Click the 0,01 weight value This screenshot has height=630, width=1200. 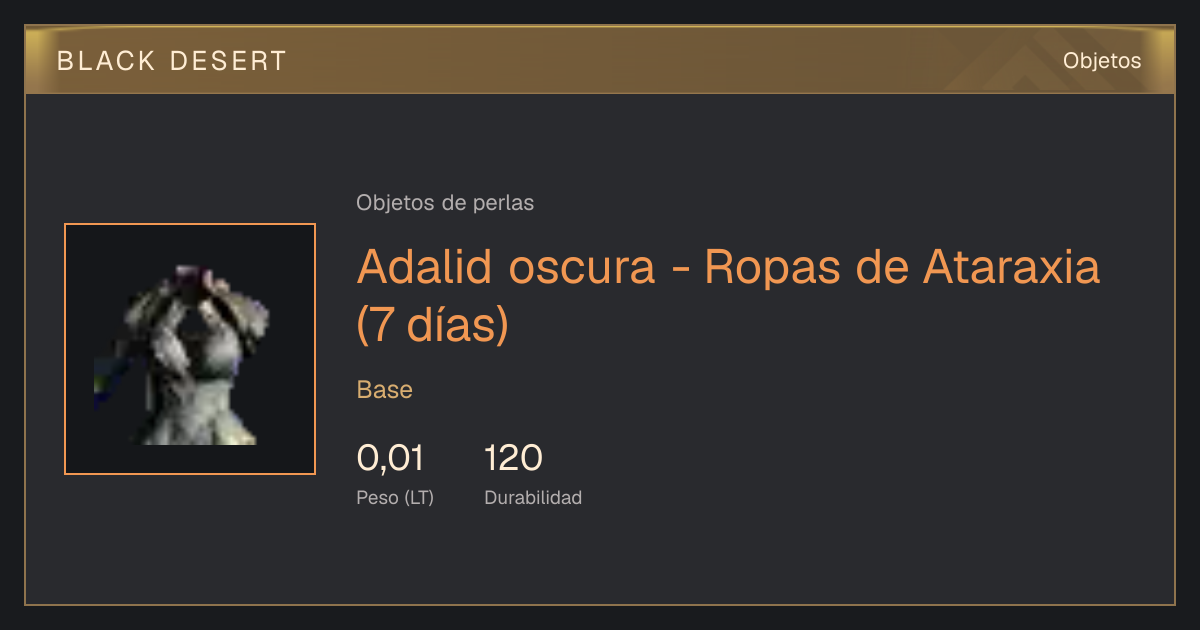click(390, 458)
